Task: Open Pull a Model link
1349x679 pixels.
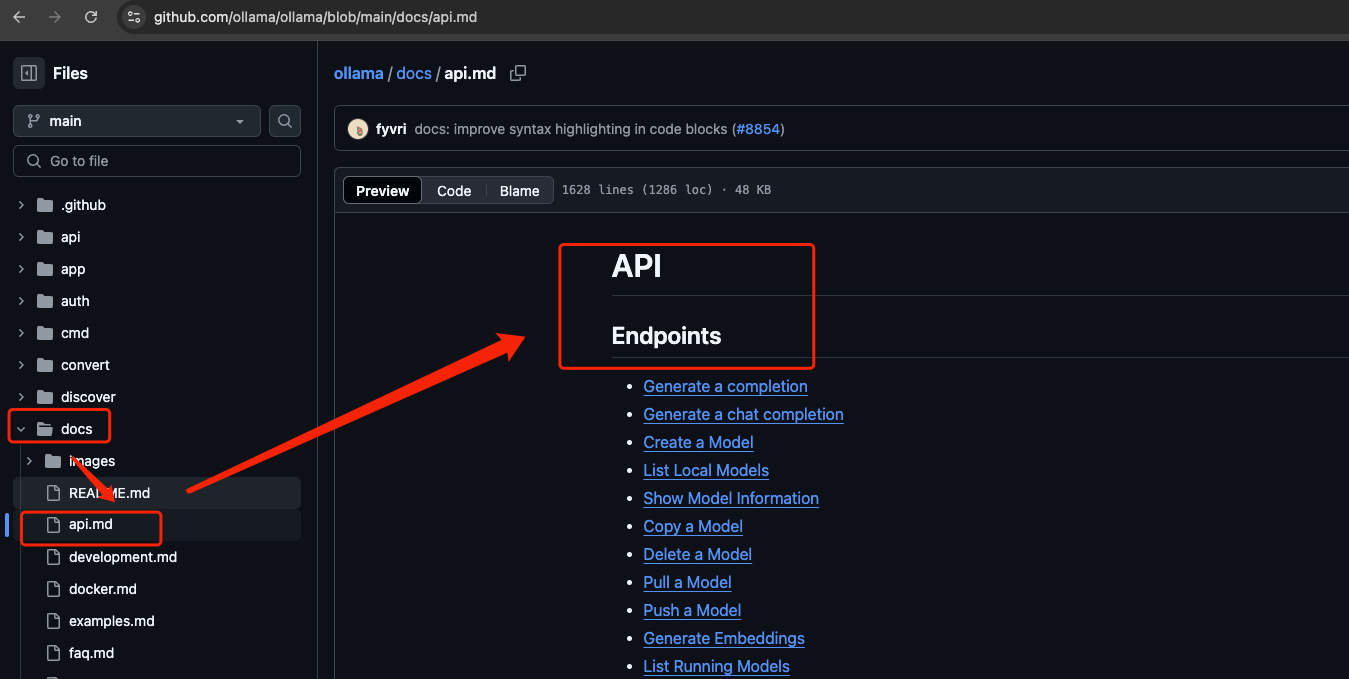Action: (x=687, y=582)
